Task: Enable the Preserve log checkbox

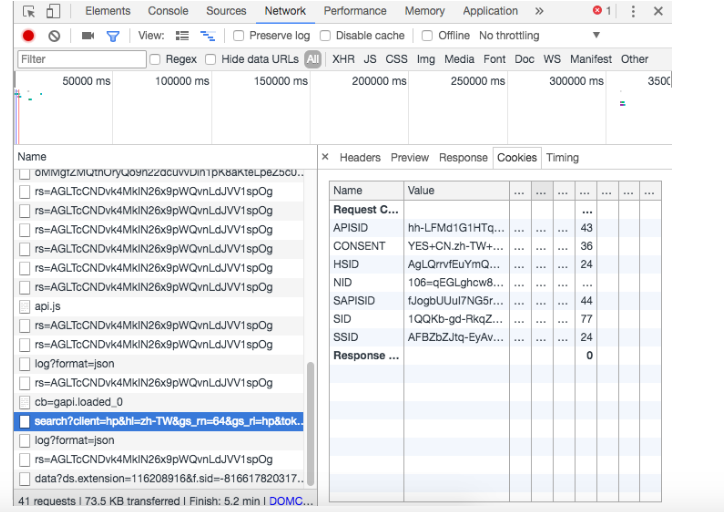Action: click(238, 36)
